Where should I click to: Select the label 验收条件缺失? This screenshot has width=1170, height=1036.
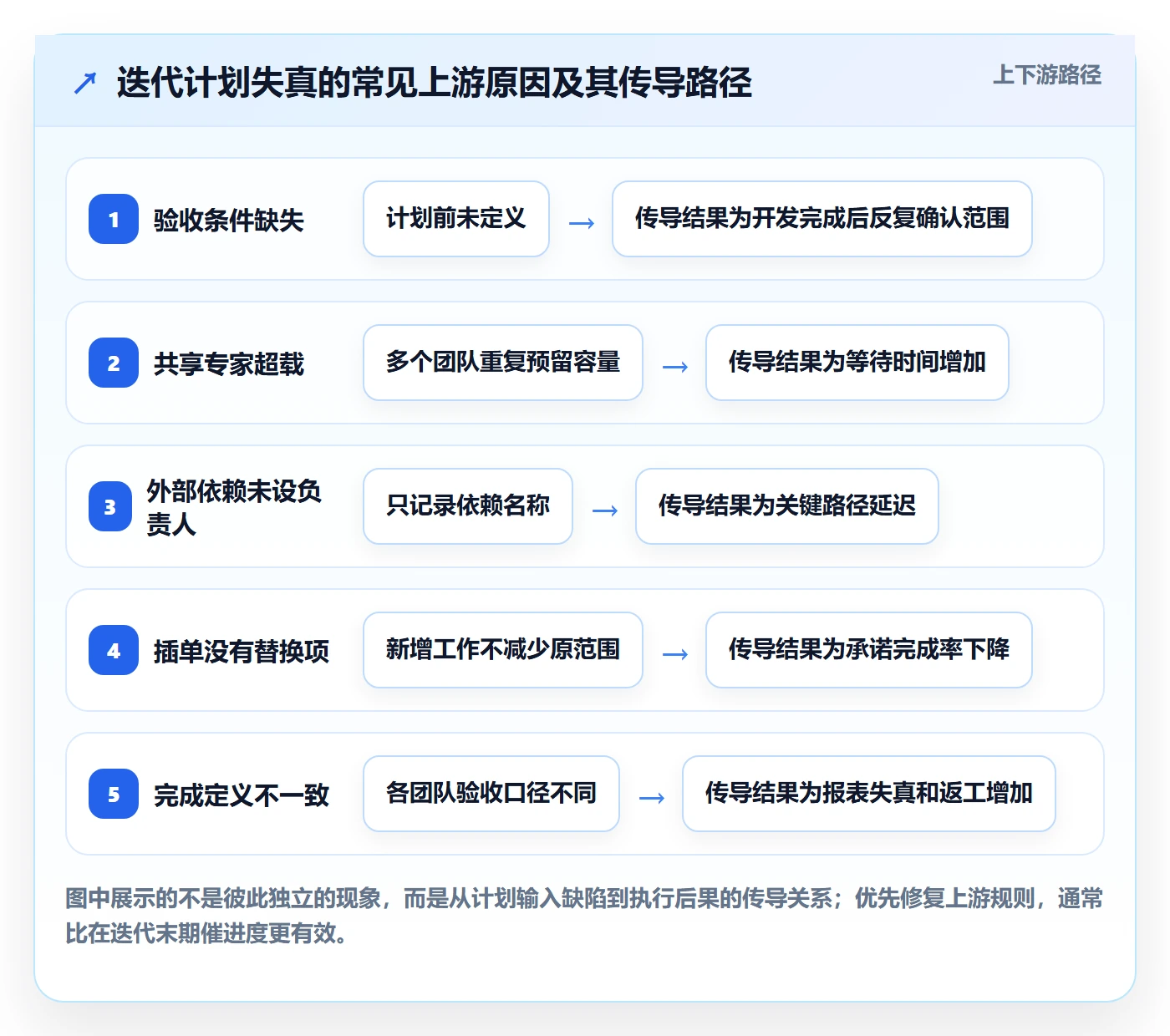228,221
